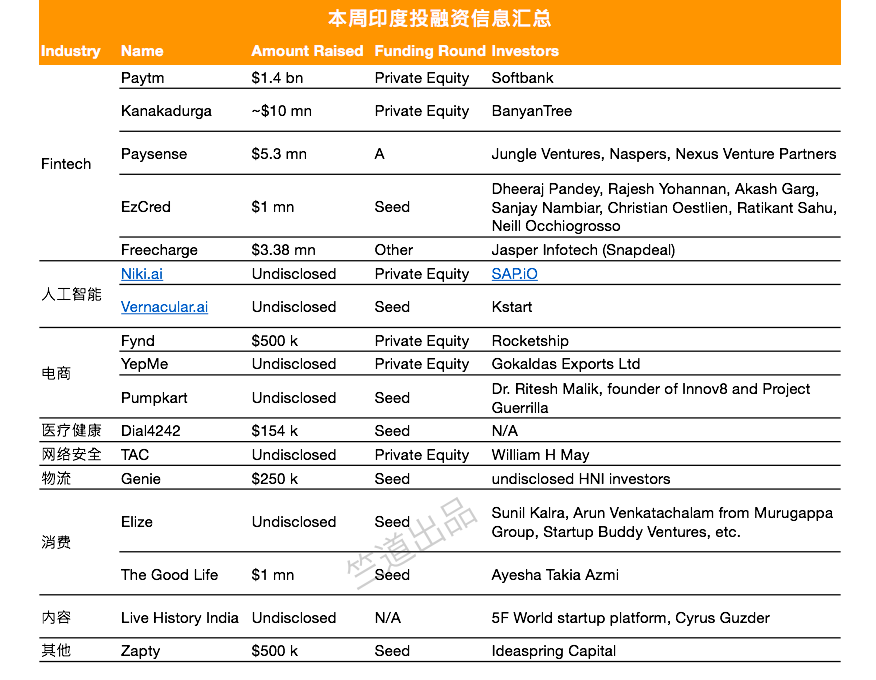Select the N/A funding round cell
The height and width of the screenshot is (680, 876).
coord(388,618)
